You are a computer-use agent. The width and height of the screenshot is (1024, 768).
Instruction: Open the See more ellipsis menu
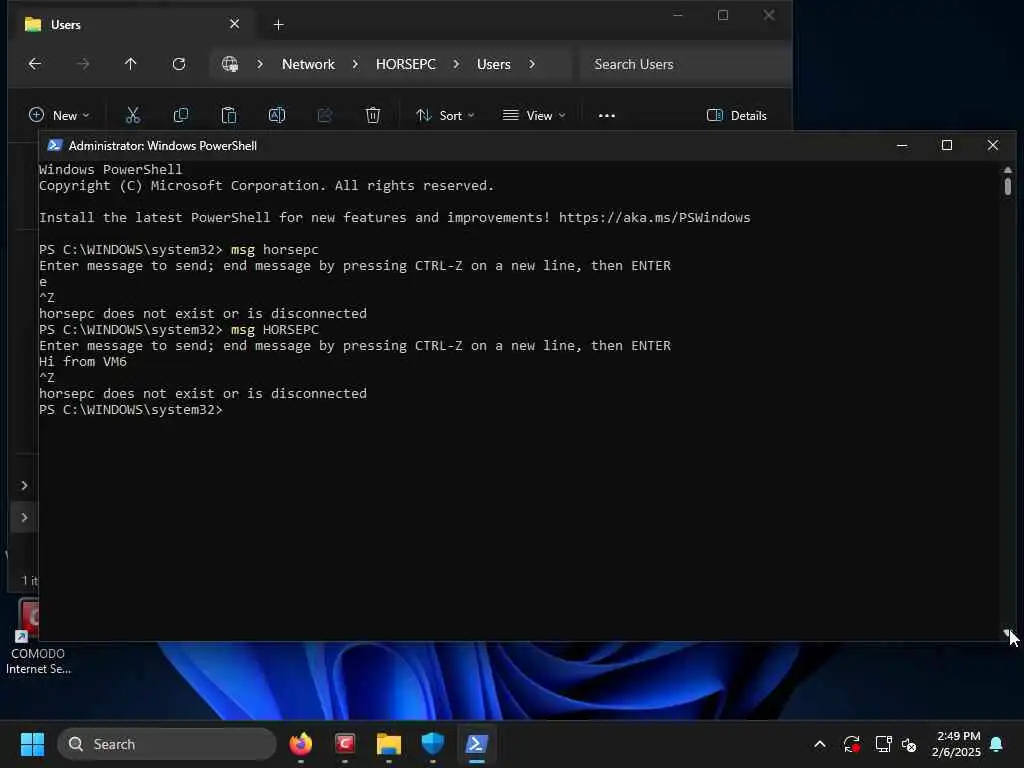[x=607, y=116]
